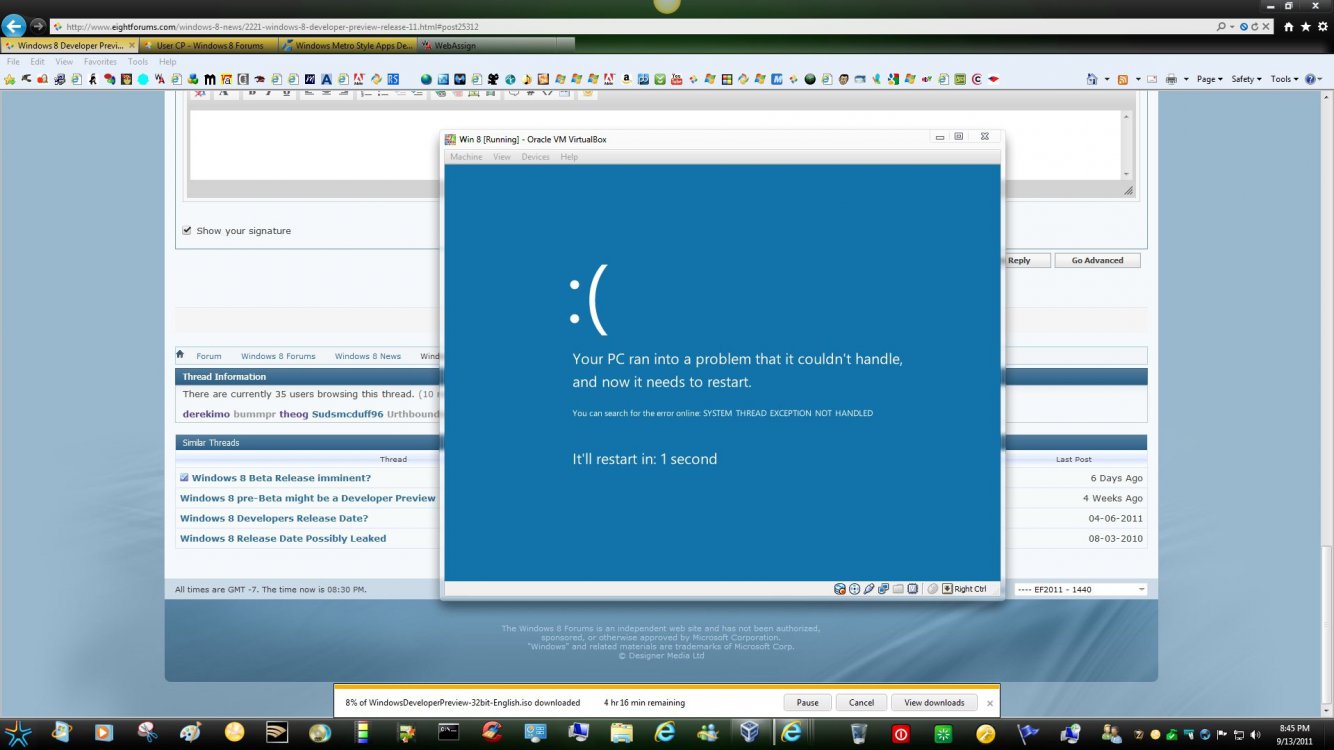
Task: Open the Devices menu in VirtualBox
Action: (535, 157)
